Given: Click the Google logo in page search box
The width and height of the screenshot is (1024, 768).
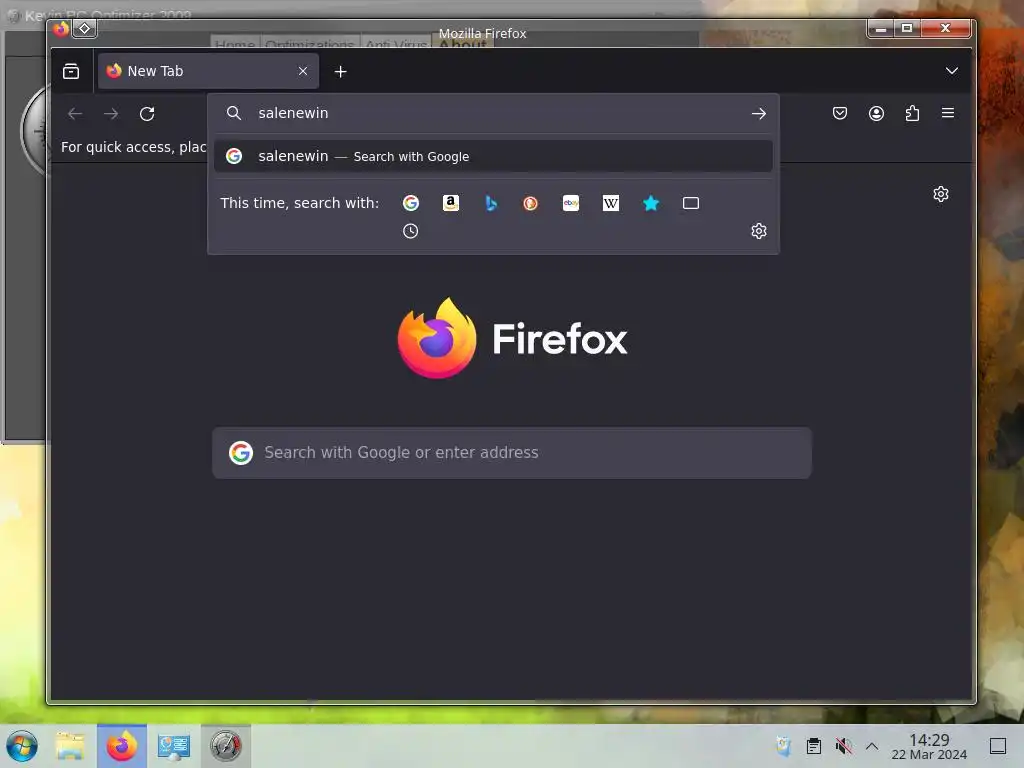Looking at the screenshot, I should pyautogui.click(x=241, y=453).
